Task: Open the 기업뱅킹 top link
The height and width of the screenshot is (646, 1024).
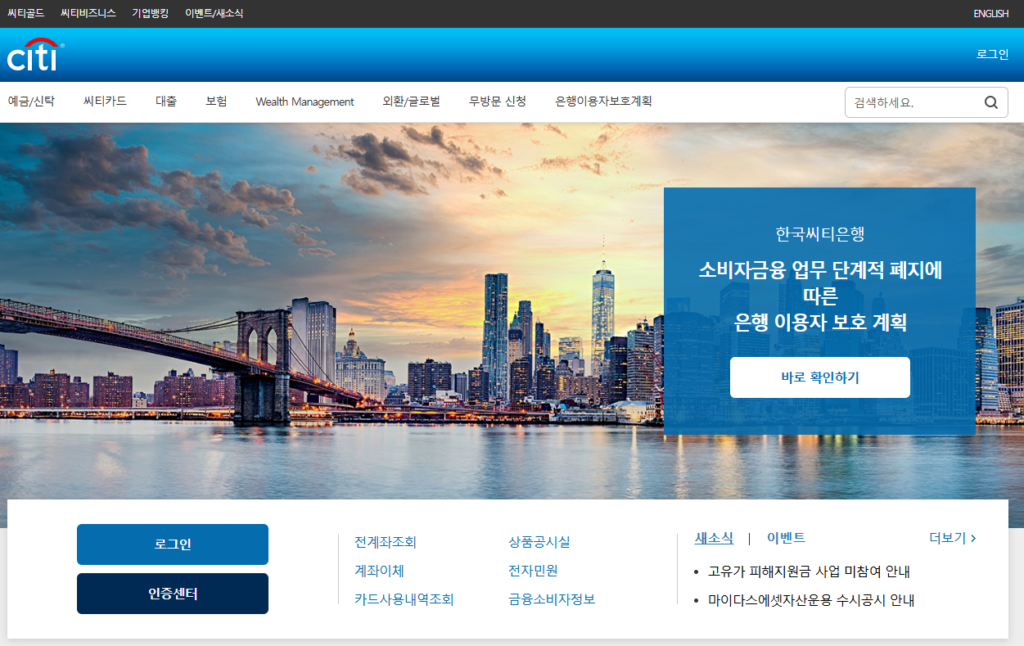Action: [x=150, y=13]
